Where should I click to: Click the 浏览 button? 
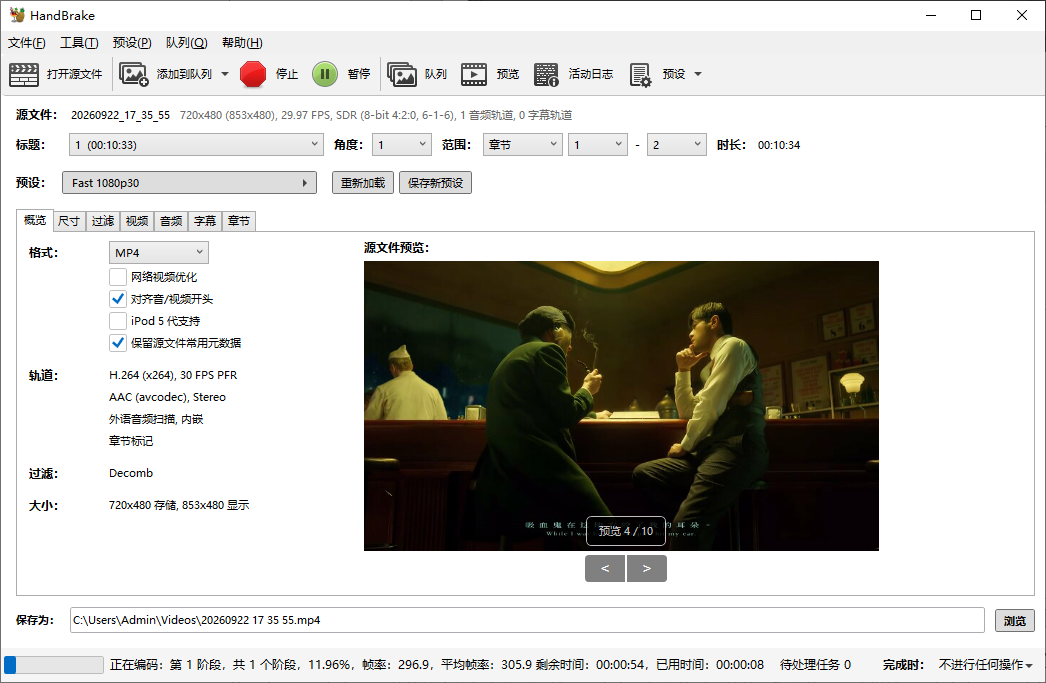click(x=1015, y=620)
